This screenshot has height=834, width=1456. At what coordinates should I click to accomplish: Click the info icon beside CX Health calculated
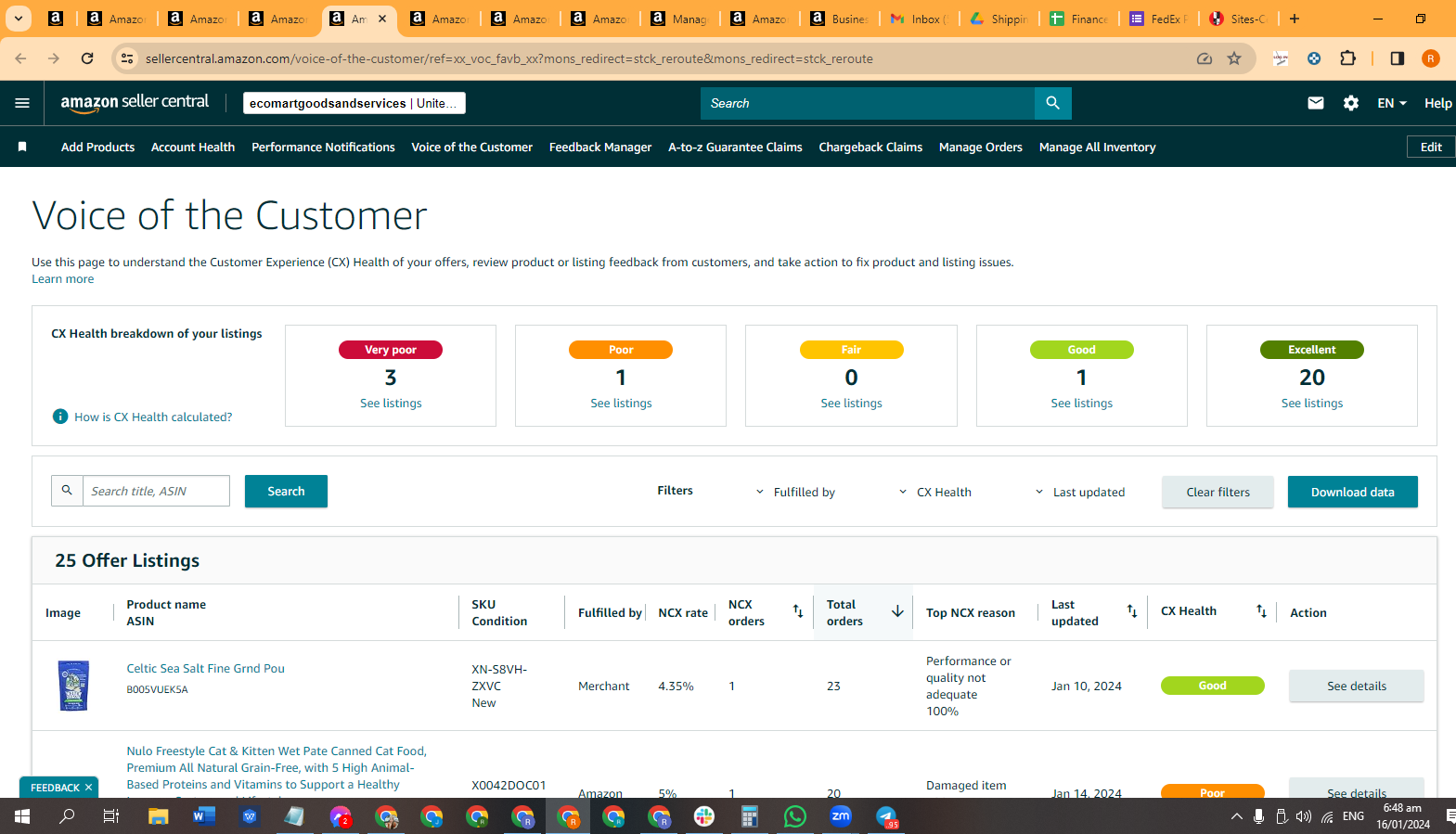[x=60, y=417]
